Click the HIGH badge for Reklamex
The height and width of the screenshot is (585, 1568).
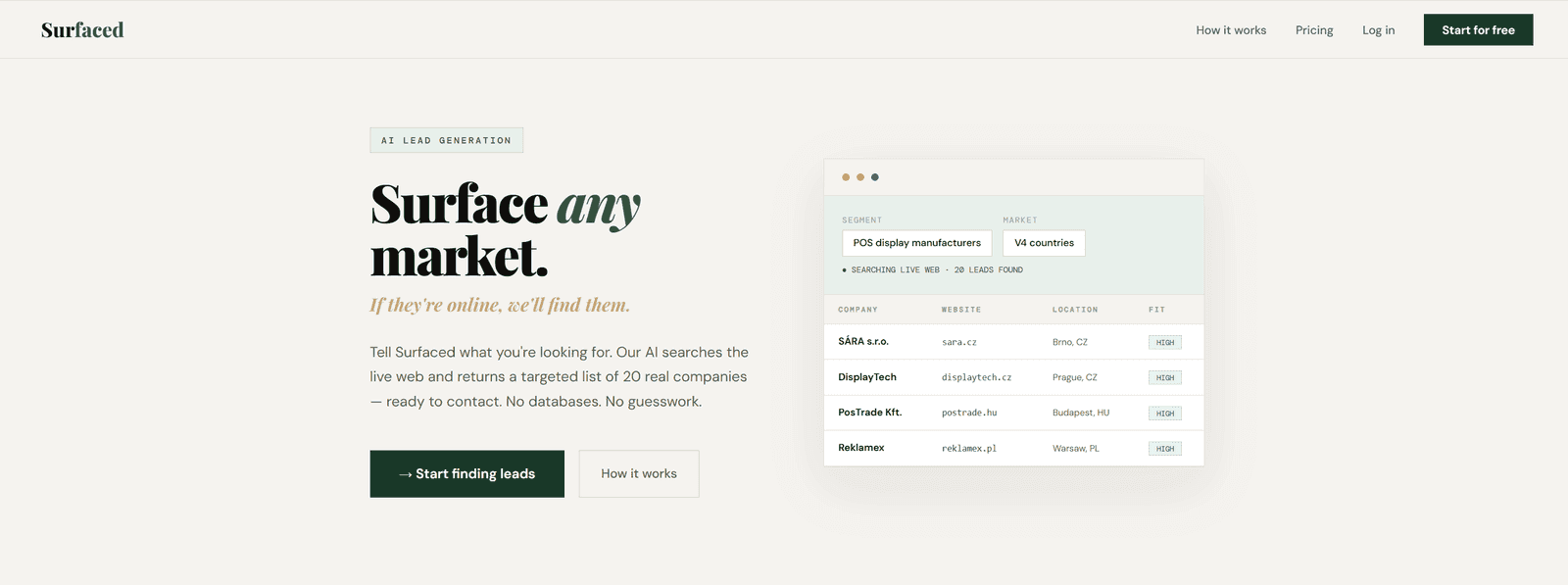(1165, 449)
